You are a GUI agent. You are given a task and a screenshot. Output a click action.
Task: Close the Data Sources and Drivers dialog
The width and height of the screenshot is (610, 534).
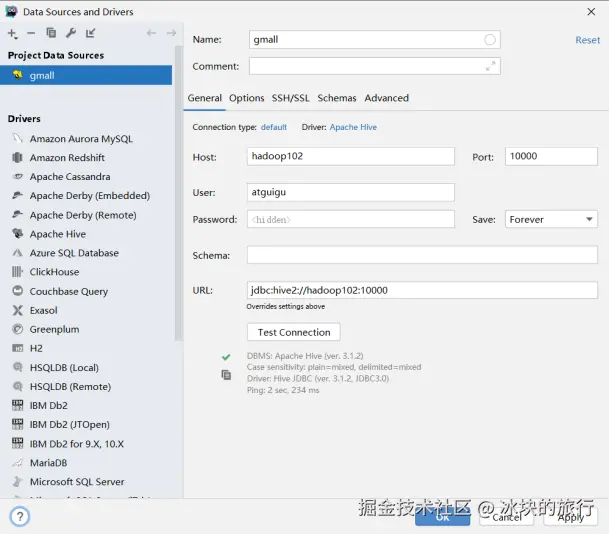(591, 12)
